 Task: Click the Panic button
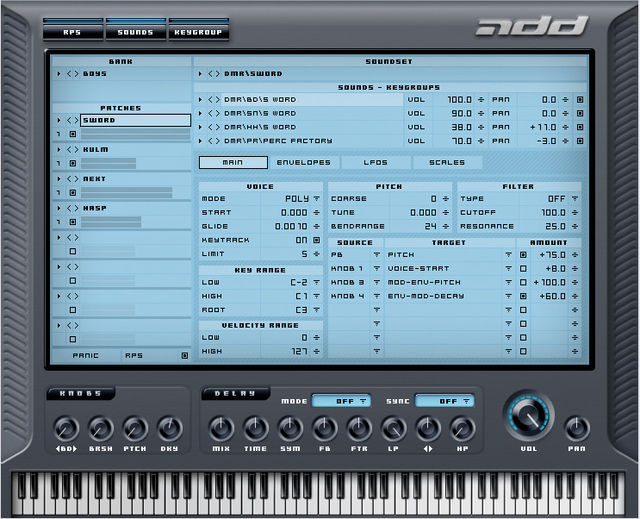click(86, 356)
